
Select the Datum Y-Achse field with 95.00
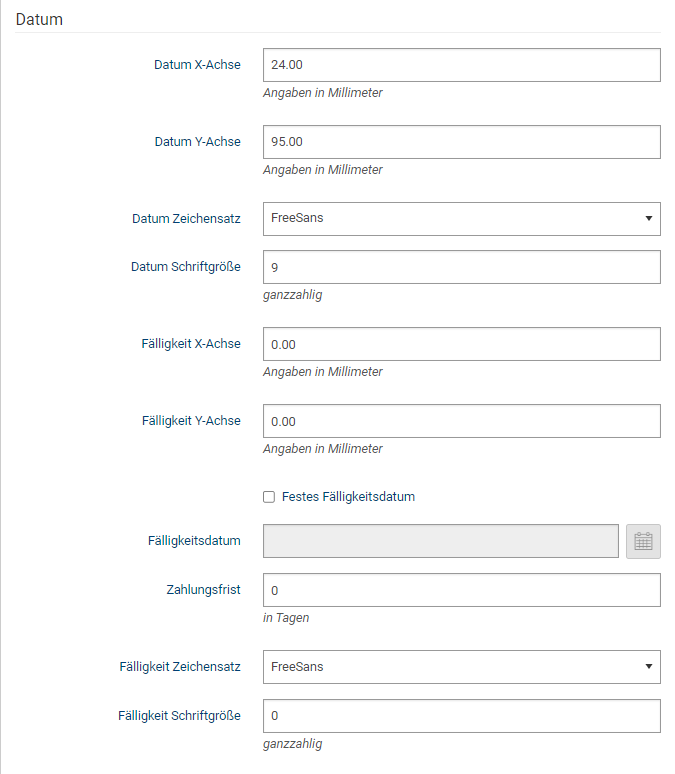(462, 142)
